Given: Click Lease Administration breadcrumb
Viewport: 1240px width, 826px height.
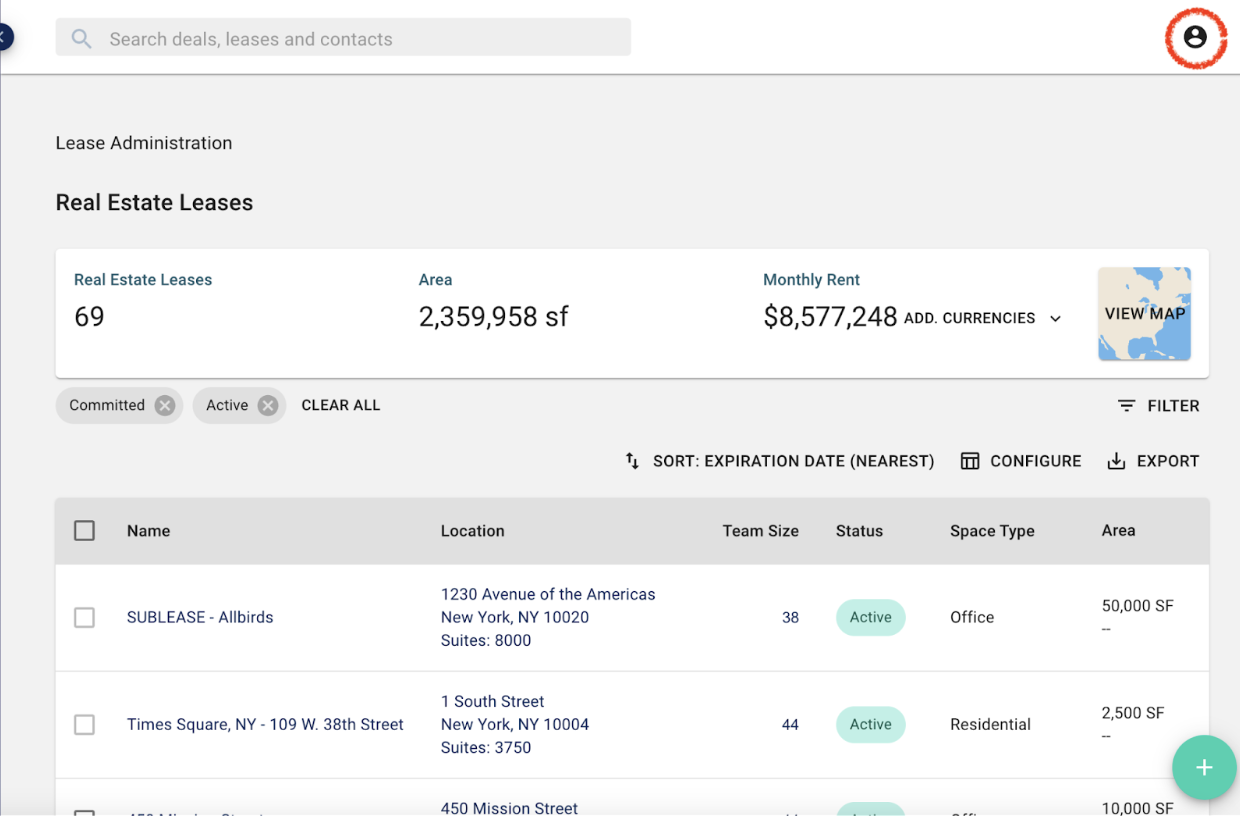Looking at the screenshot, I should pos(144,143).
